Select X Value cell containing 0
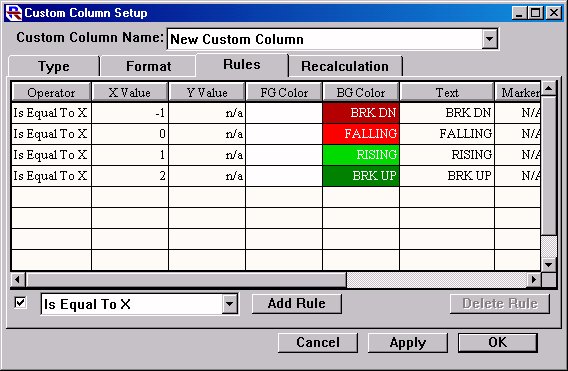The image size is (568, 371). 130,134
